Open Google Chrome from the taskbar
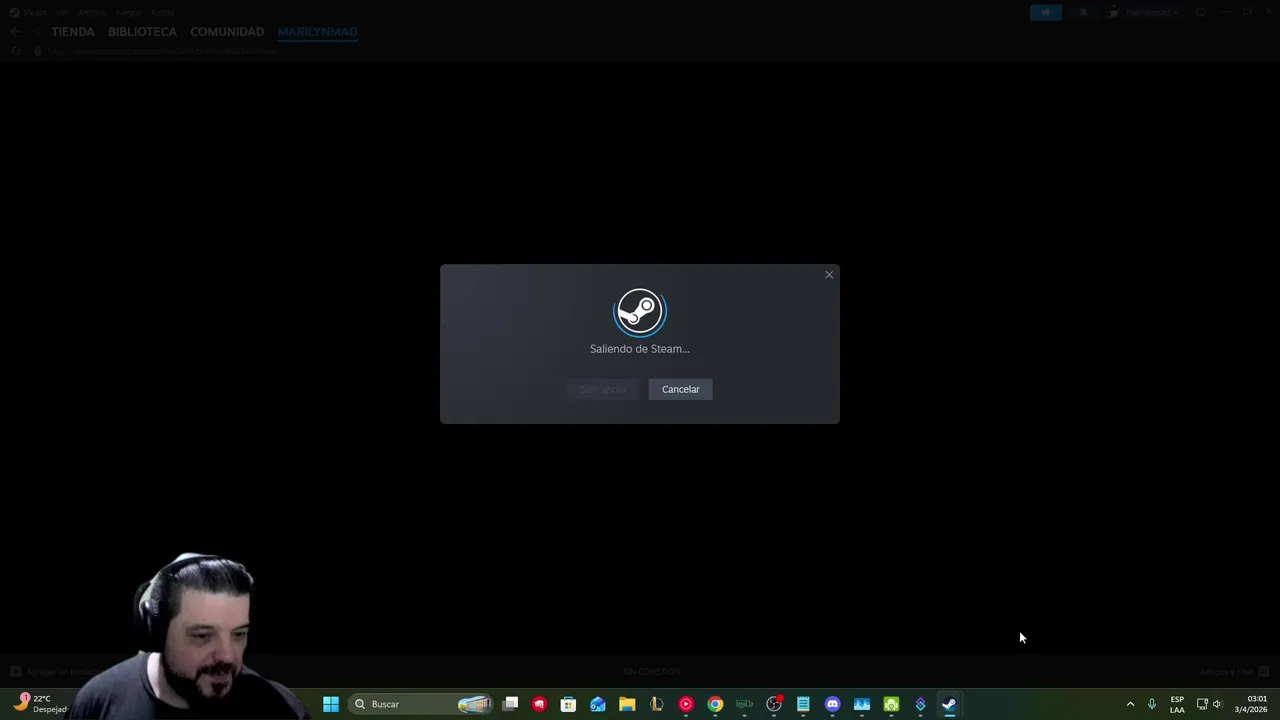 [x=715, y=704]
